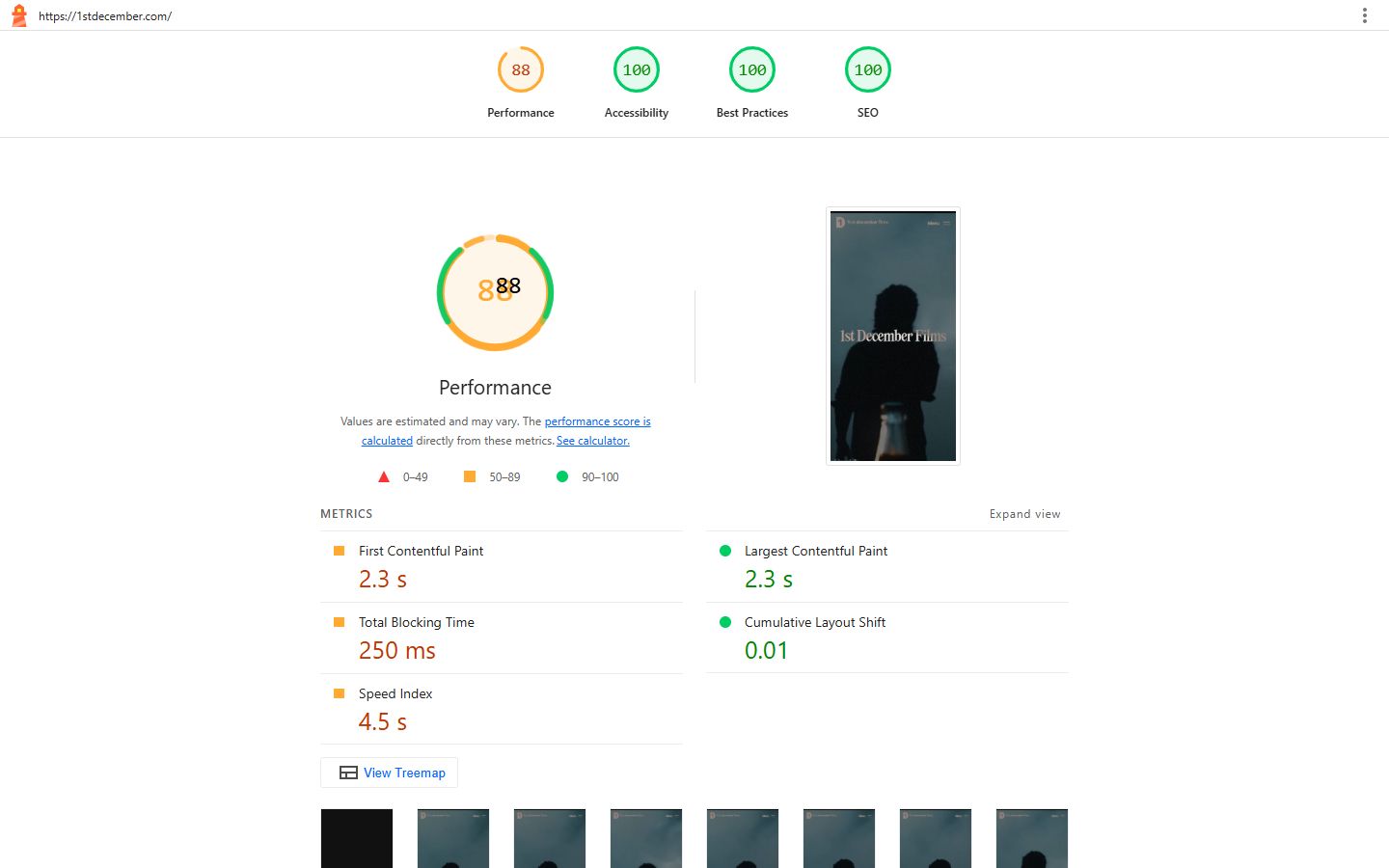Image resolution: width=1389 pixels, height=868 pixels.
Task: Jump to Accessibility score gauge
Action: (637, 83)
